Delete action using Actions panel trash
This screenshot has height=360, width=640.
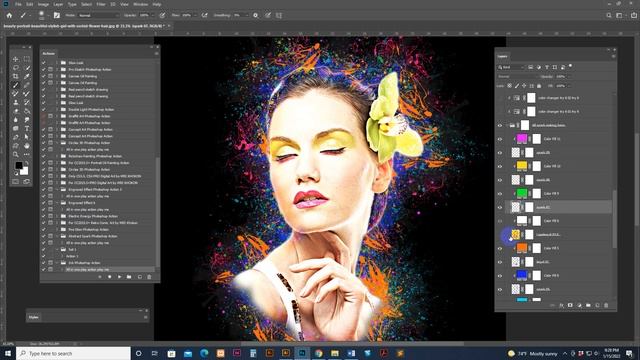(x=149, y=277)
